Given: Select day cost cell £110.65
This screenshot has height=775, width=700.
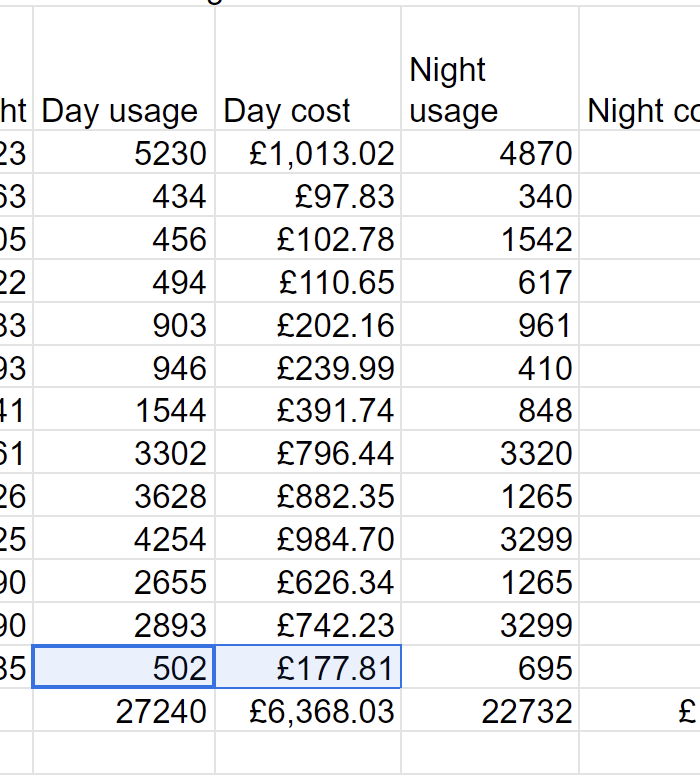Looking at the screenshot, I should [x=308, y=282].
